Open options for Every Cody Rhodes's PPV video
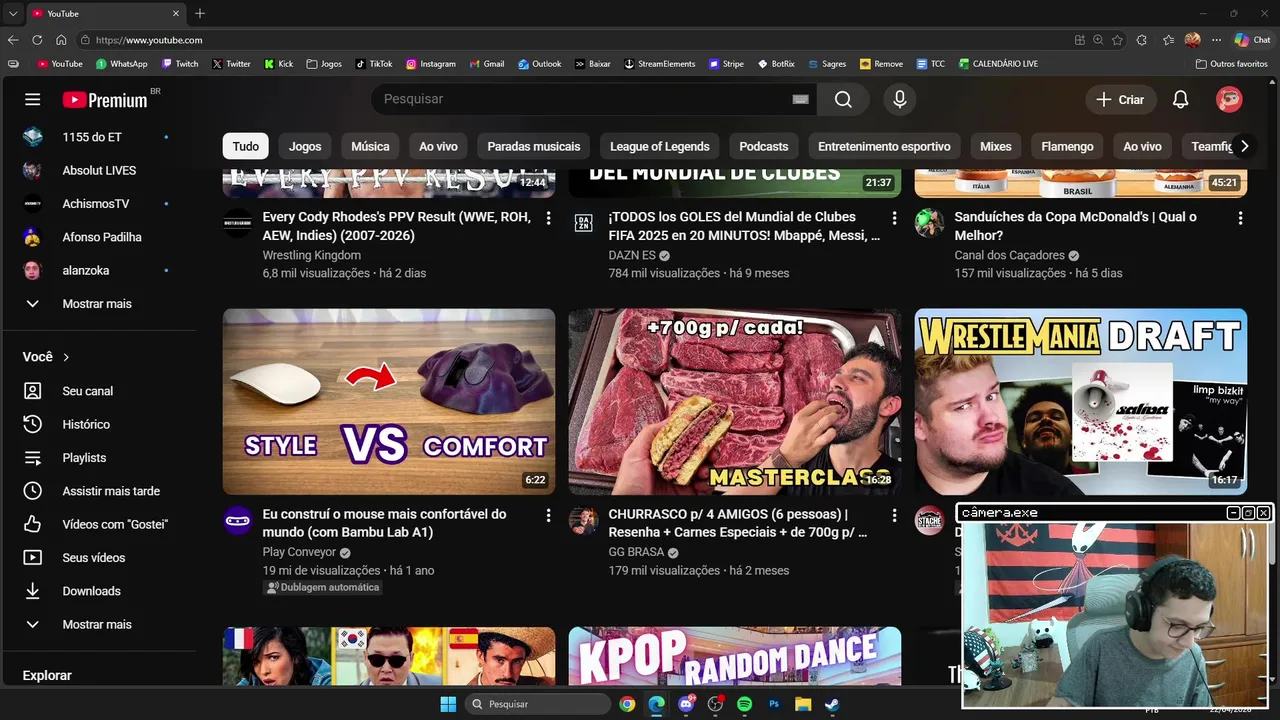1280x720 pixels. pos(548,217)
